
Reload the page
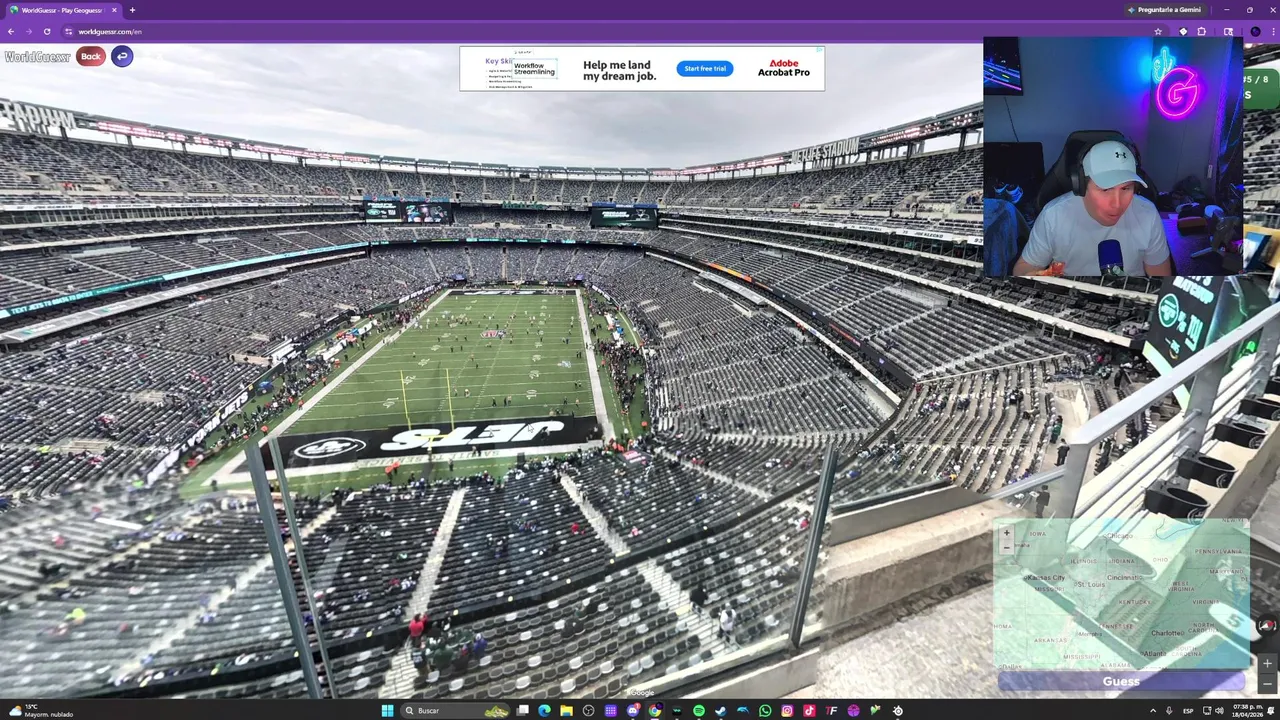pos(47,31)
